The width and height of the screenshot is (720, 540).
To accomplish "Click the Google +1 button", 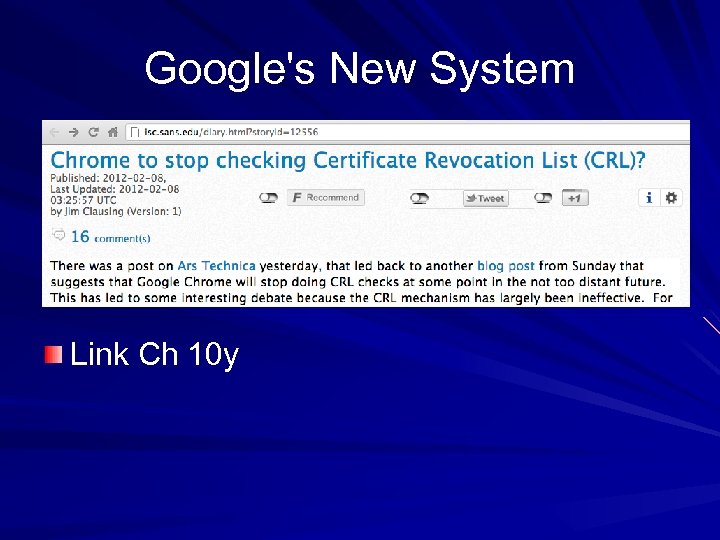I will (575, 198).
